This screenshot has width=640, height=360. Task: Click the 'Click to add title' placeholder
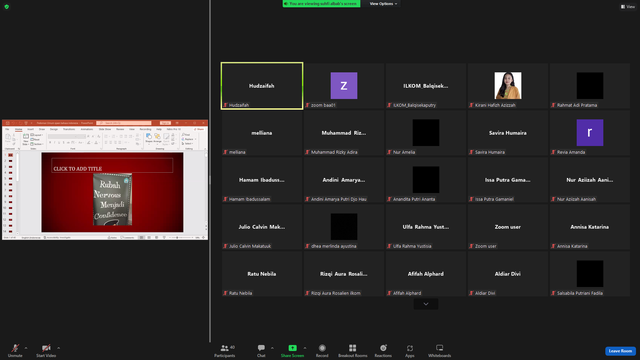point(112,165)
